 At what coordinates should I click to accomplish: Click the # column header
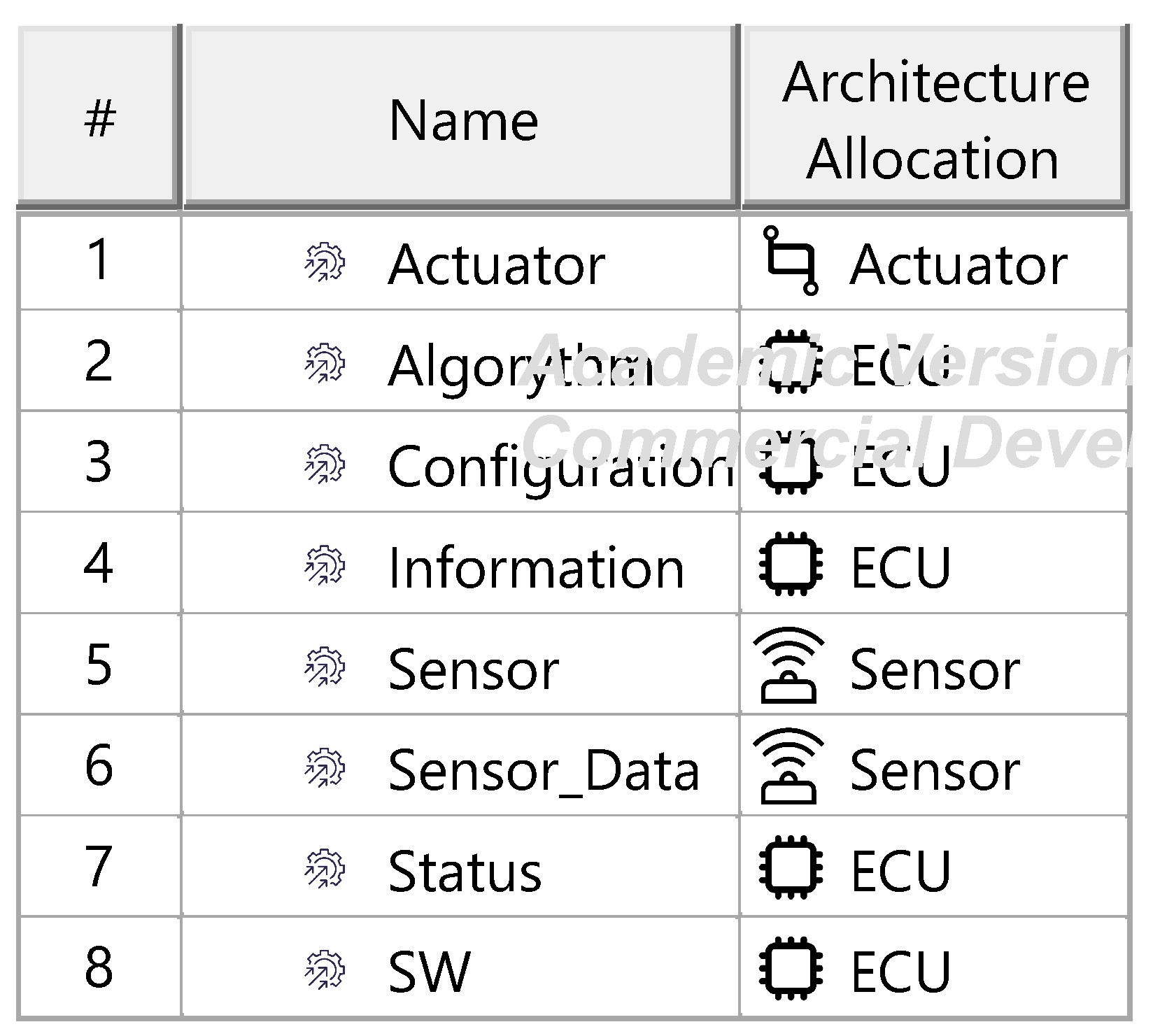[99, 120]
